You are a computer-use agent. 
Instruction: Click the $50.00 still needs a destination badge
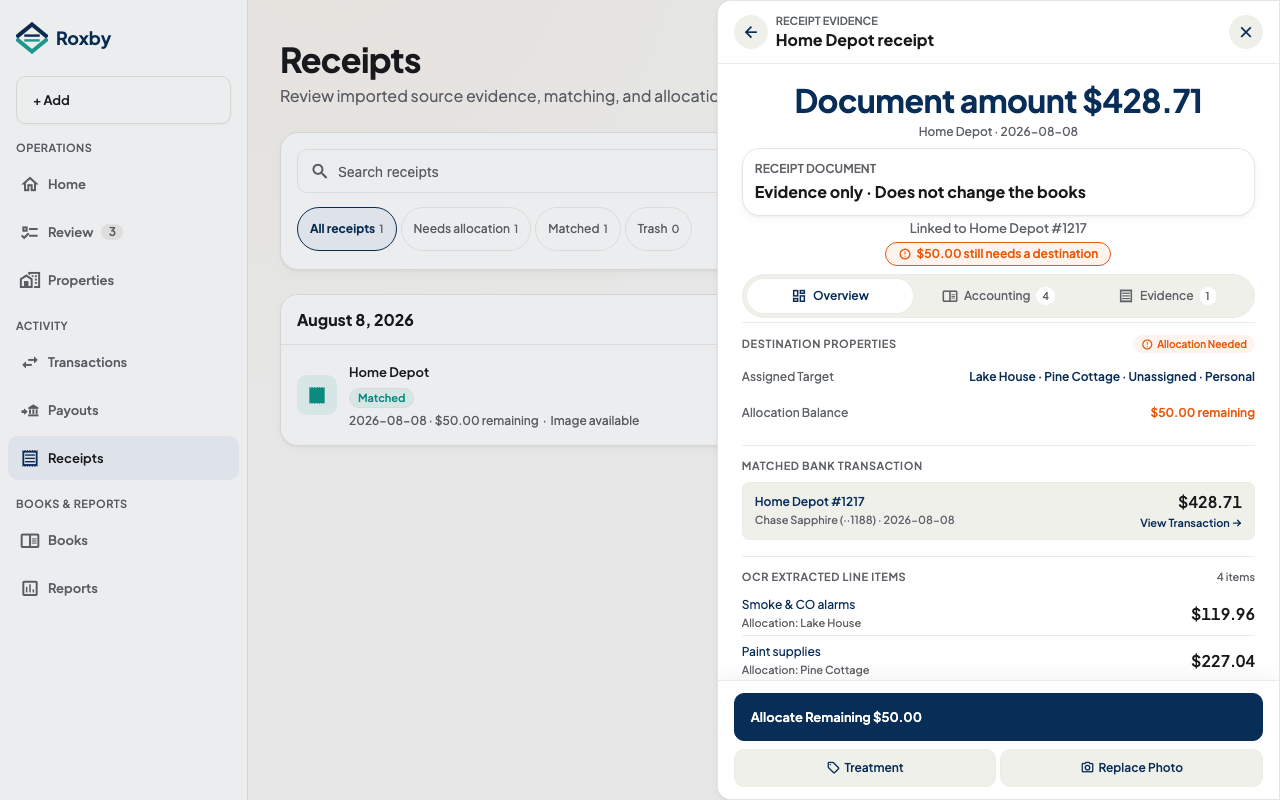point(998,254)
